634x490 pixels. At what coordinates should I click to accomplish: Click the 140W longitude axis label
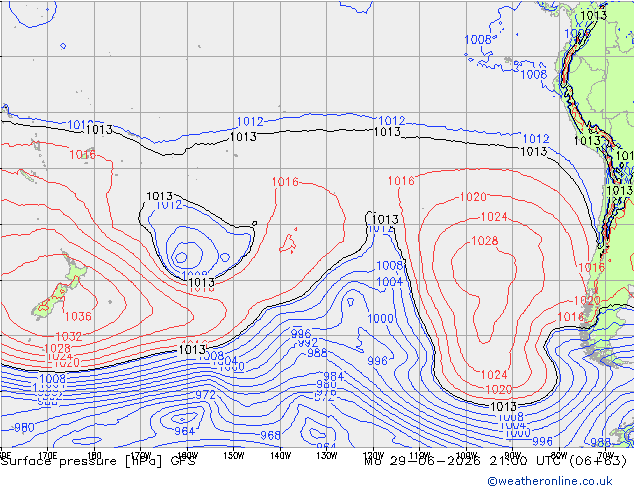280,455
